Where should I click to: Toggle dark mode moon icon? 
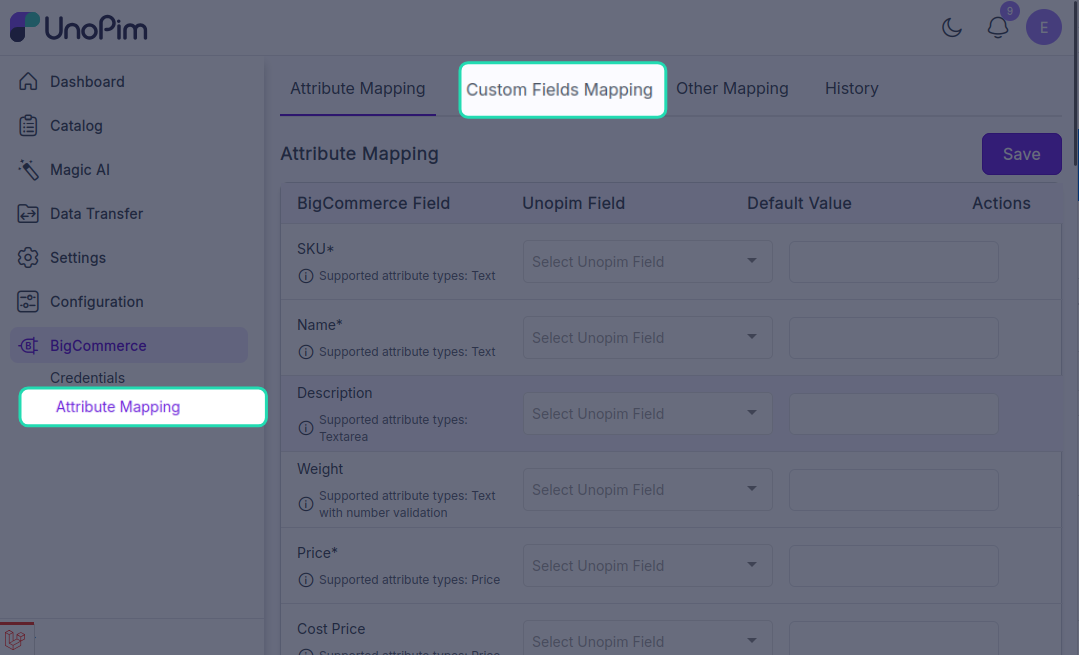click(952, 28)
